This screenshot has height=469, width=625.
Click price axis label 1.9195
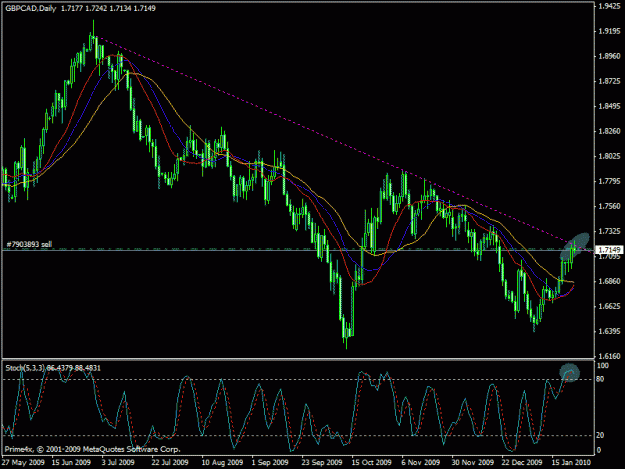pos(609,31)
